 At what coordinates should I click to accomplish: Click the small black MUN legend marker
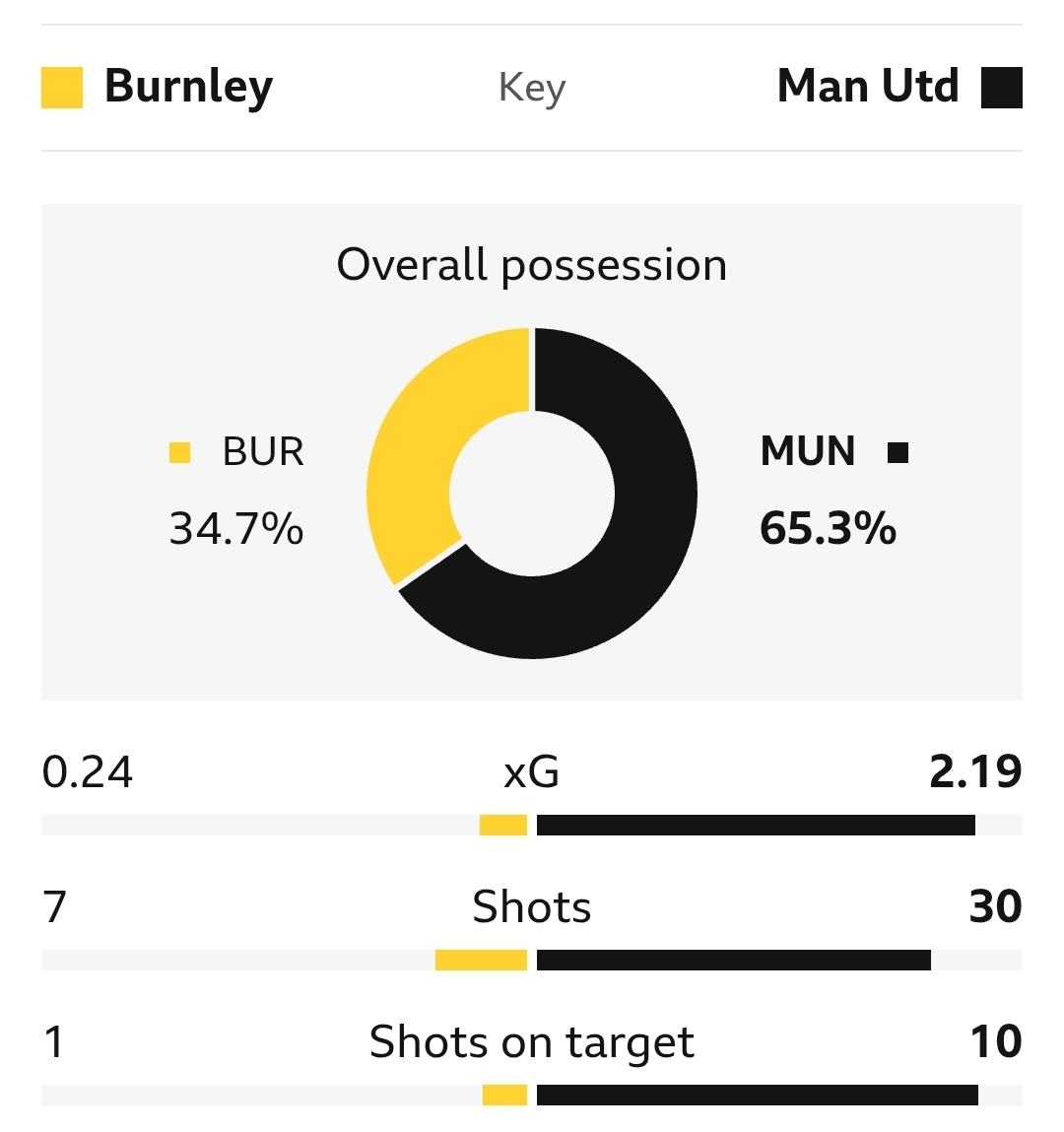(x=898, y=452)
